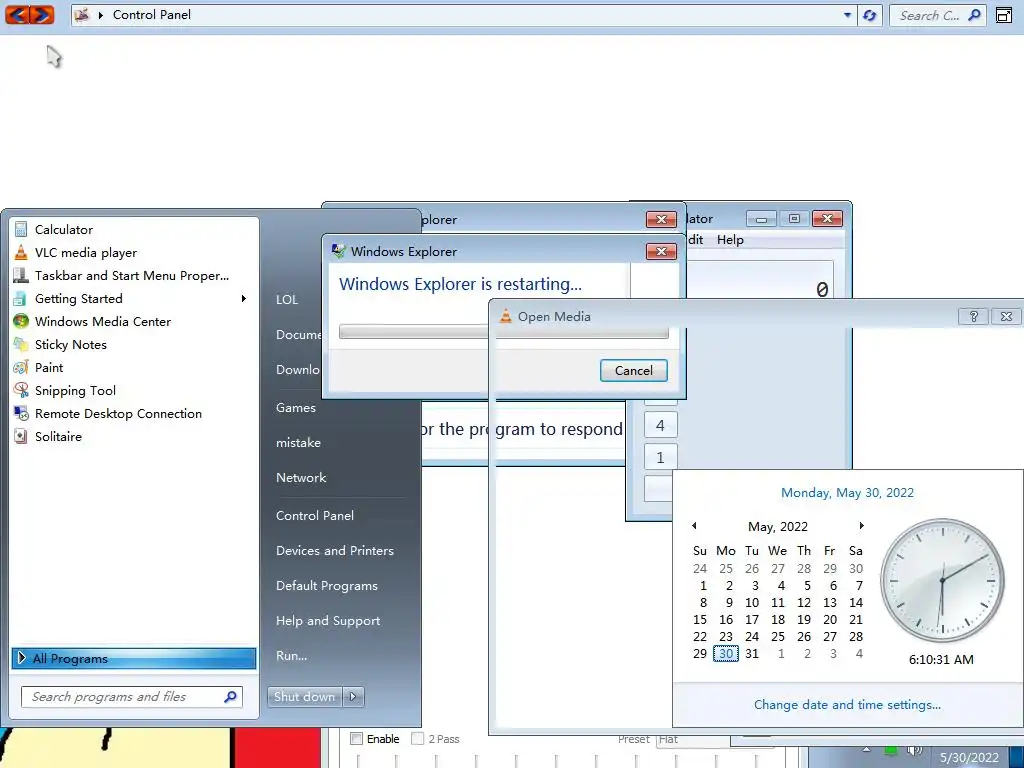Screen dimensions: 1024x768
Task: Click the Shut down button
Action: click(x=304, y=697)
